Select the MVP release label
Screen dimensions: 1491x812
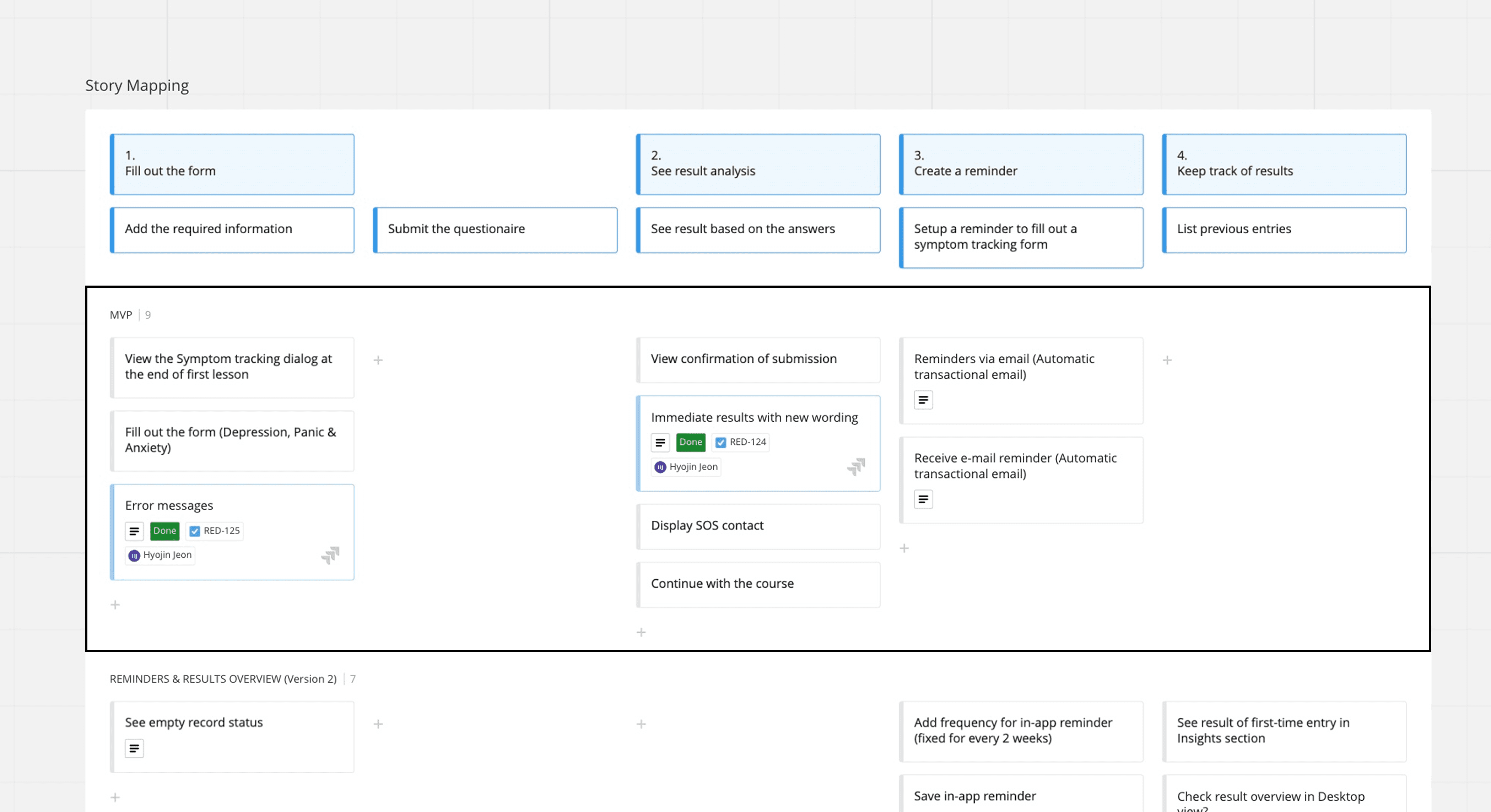coord(121,315)
